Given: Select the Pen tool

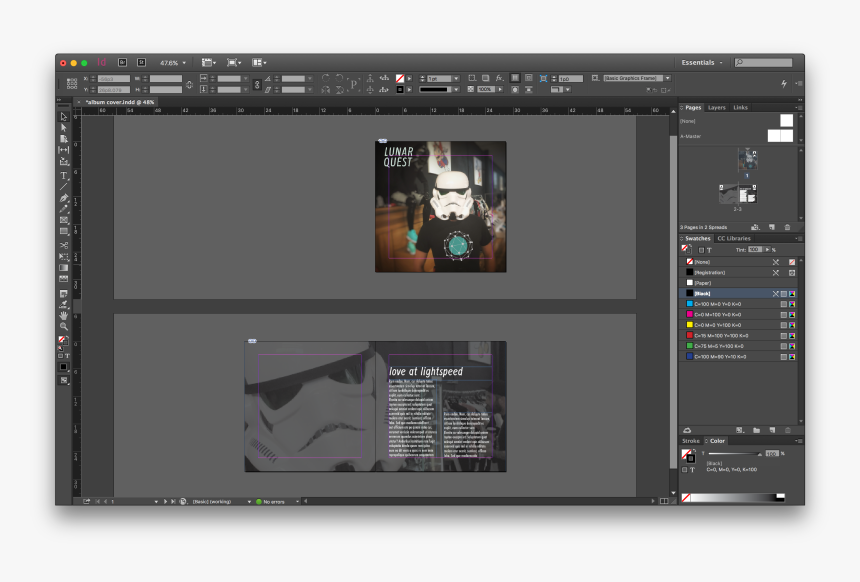Looking at the screenshot, I should pos(64,197).
